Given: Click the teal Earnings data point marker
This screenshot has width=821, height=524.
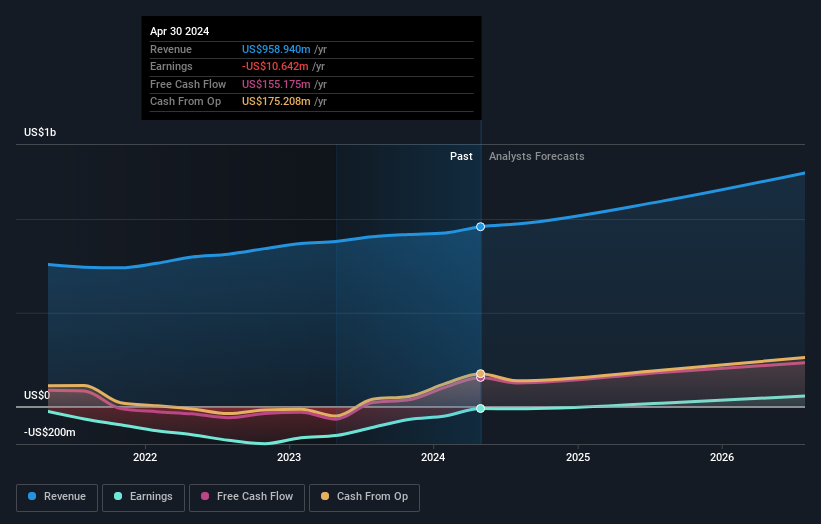Looking at the screenshot, I should tap(480, 408).
